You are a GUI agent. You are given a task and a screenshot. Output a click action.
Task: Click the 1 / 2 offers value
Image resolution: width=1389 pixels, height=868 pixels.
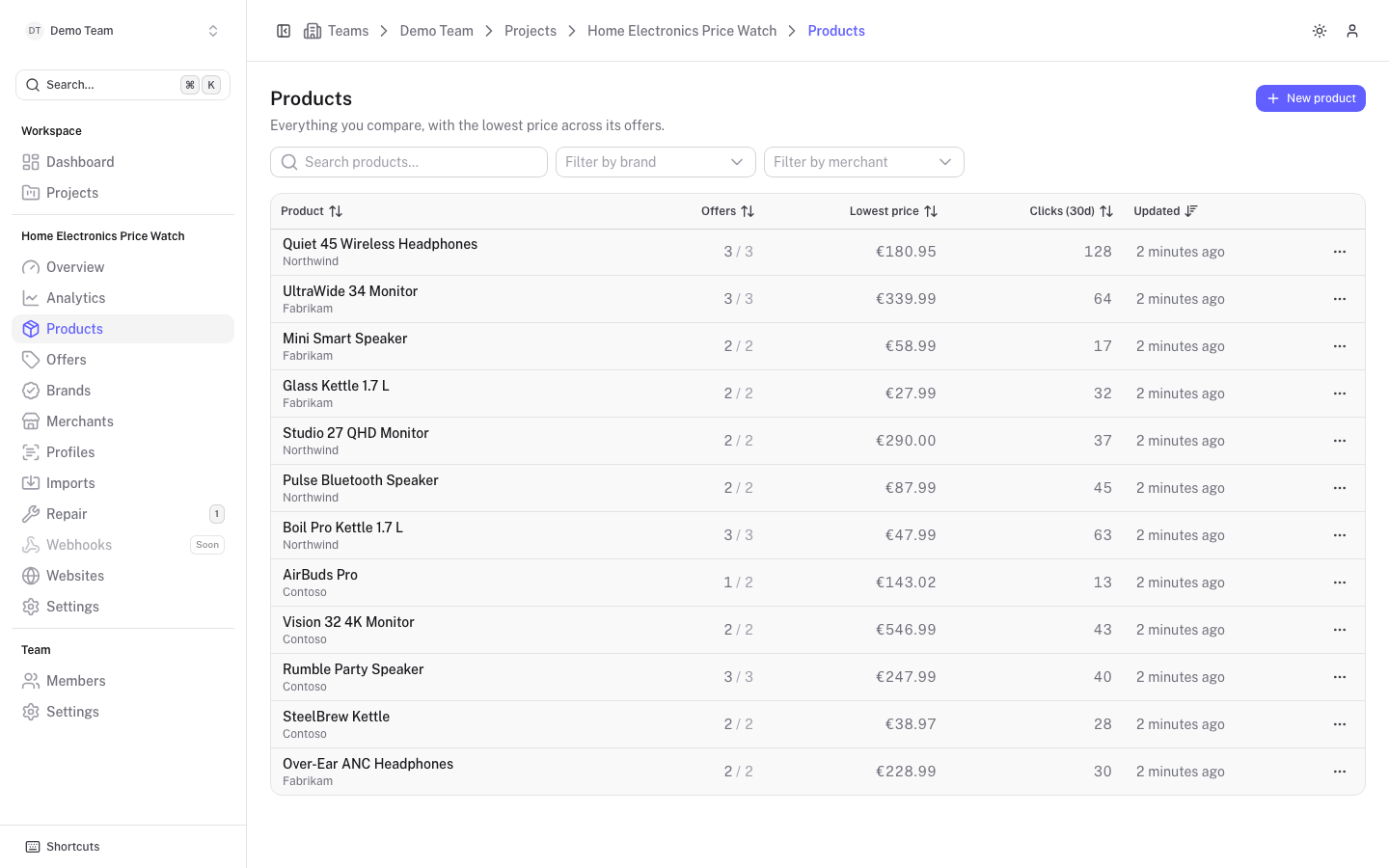click(739, 583)
